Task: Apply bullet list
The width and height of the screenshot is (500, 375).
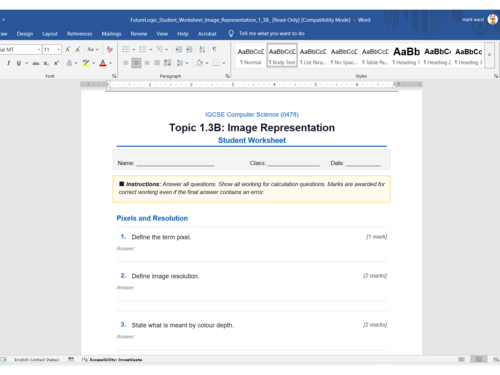Action: click(126, 50)
